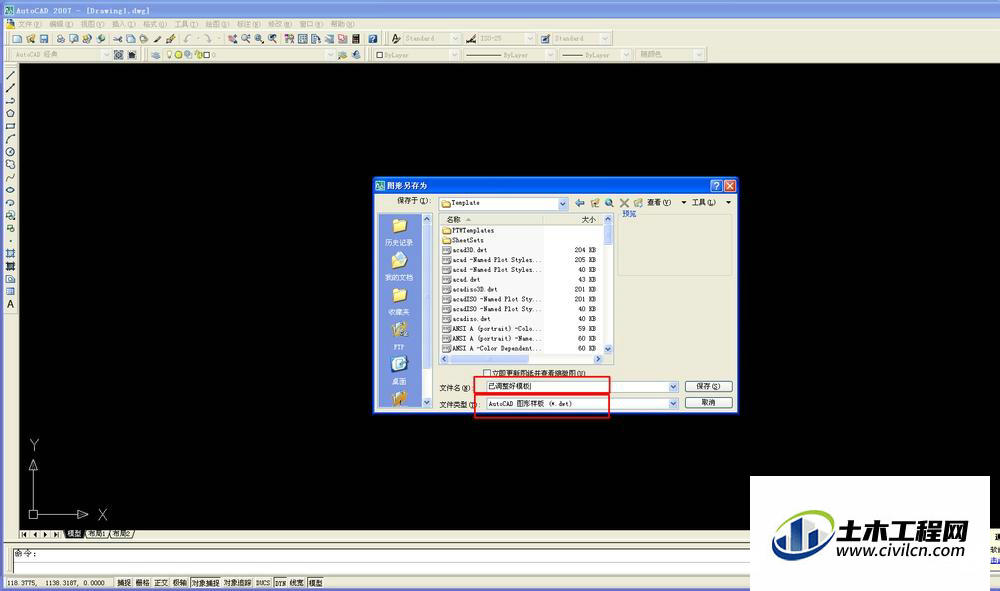The width and height of the screenshot is (1000, 591).
Task: Select the Multiline Text A tool
Action: (x=10, y=304)
